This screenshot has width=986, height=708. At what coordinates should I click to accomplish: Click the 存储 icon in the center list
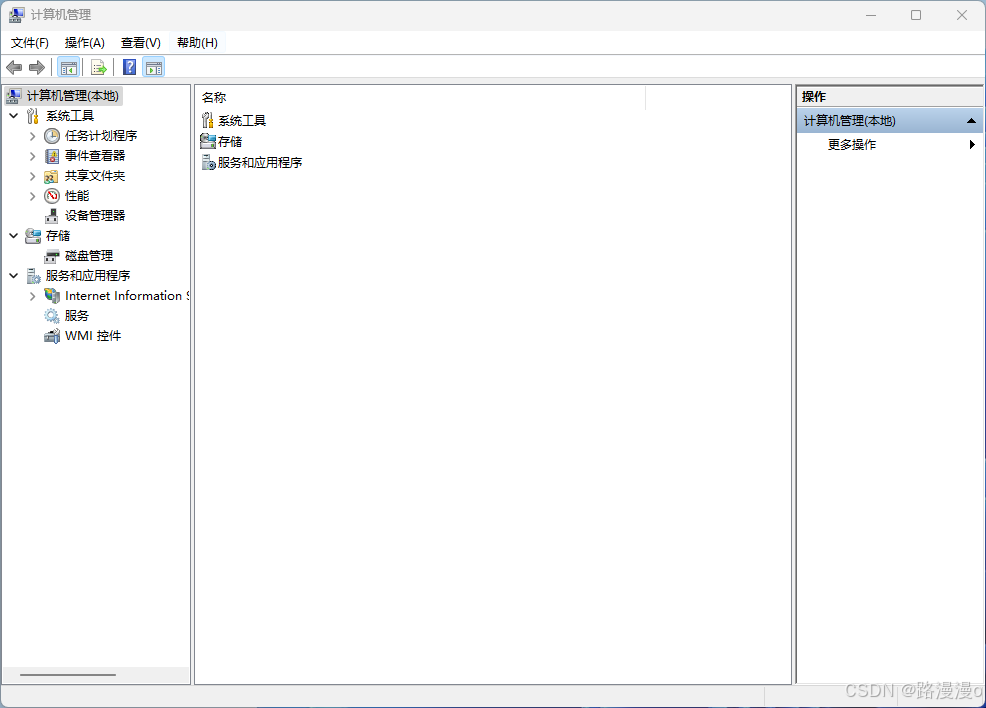(208, 141)
